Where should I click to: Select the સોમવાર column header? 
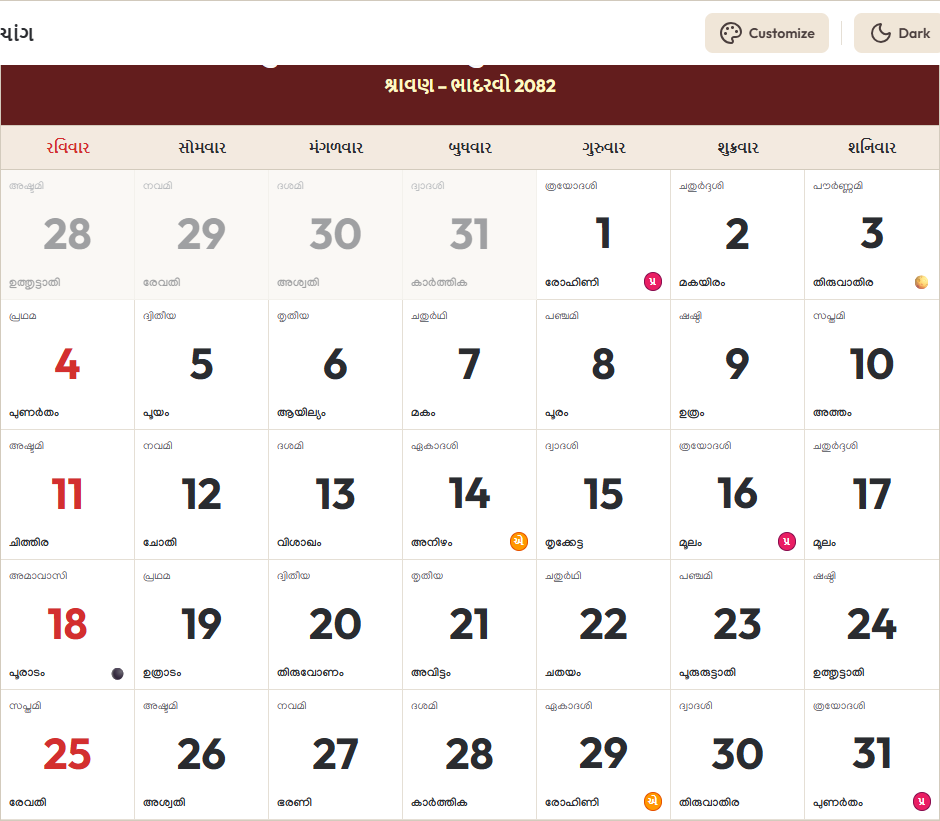(202, 148)
